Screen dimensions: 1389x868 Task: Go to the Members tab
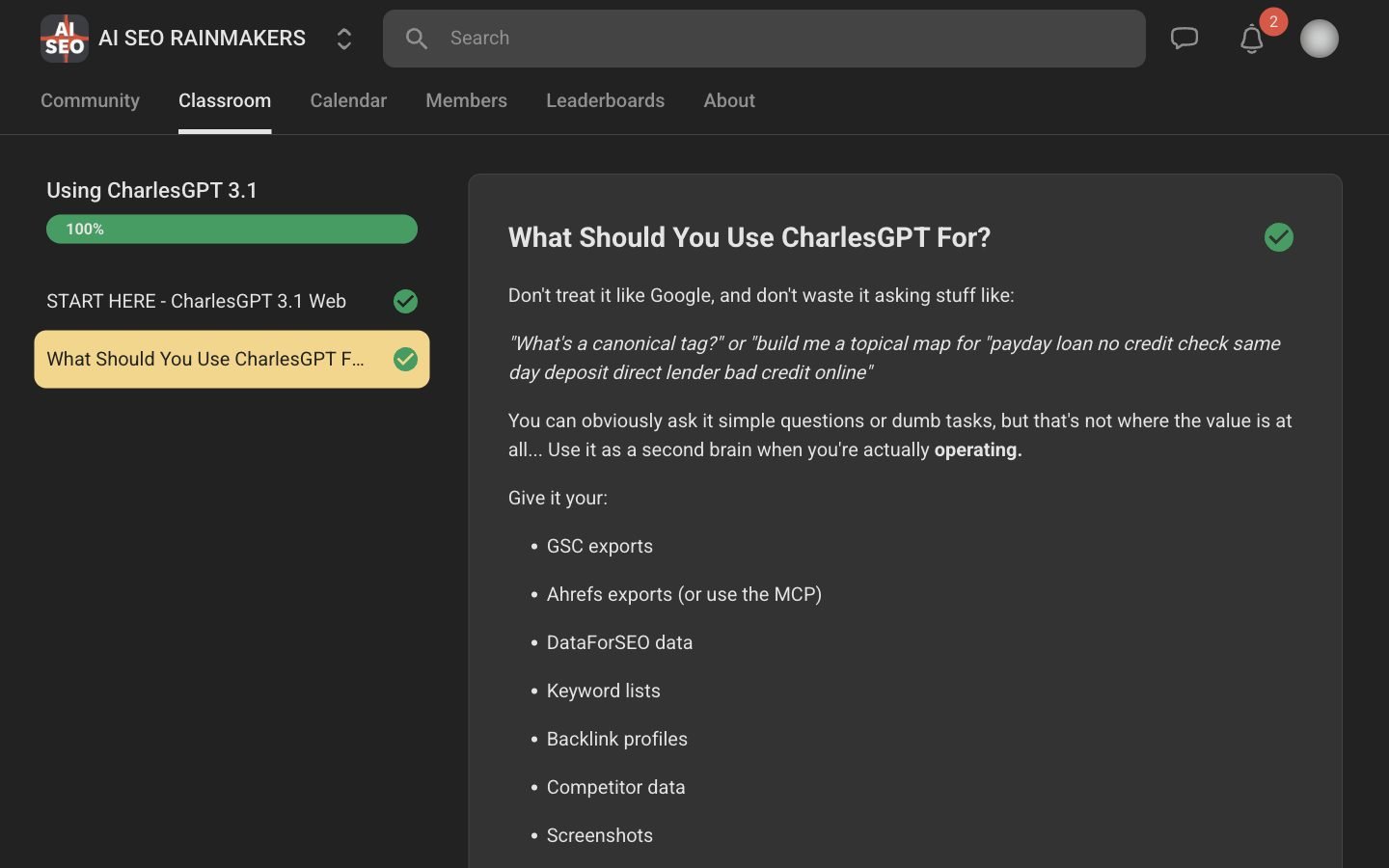tap(466, 100)
